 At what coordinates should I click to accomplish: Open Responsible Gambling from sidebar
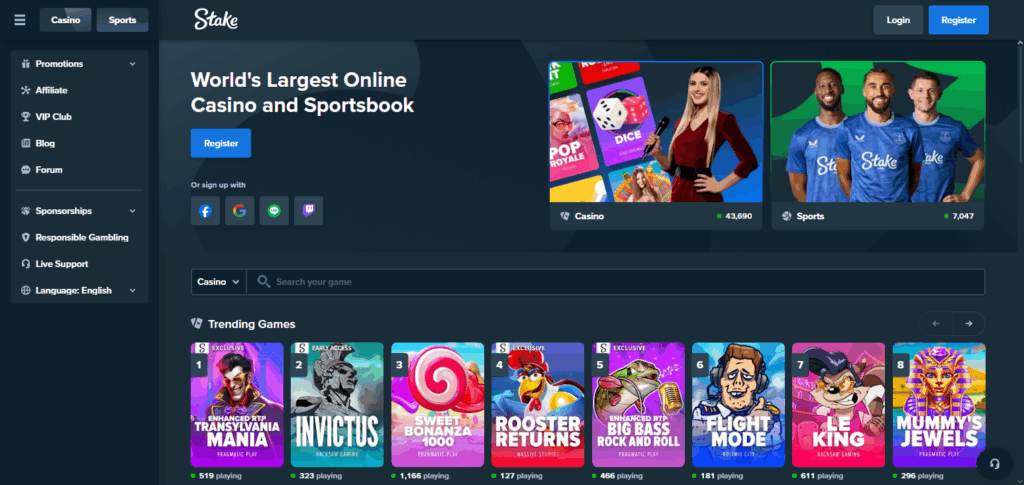pos(80,238)
